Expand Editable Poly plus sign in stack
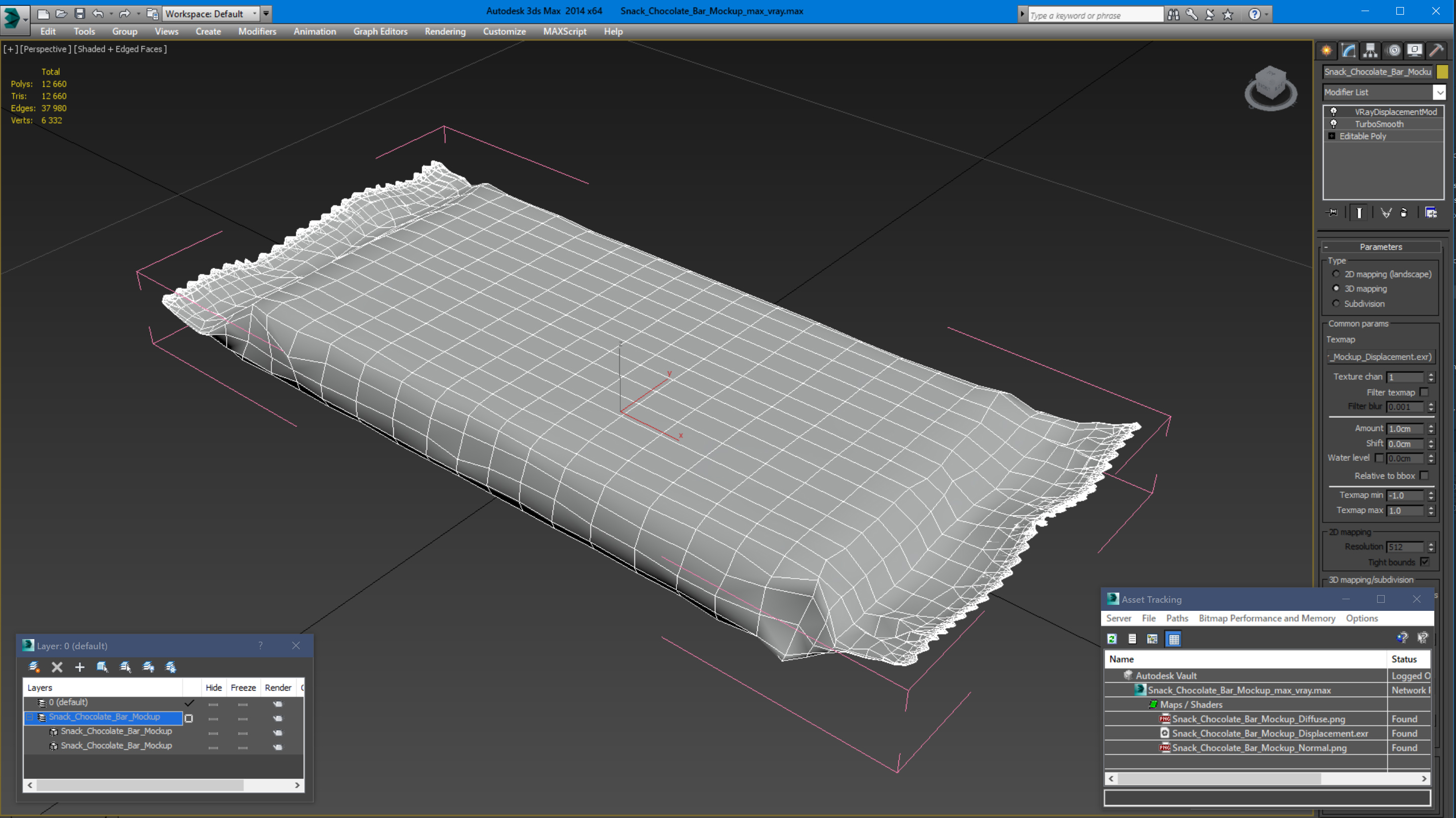Viewport: 1456px width, 818px height. [1332, 136]
